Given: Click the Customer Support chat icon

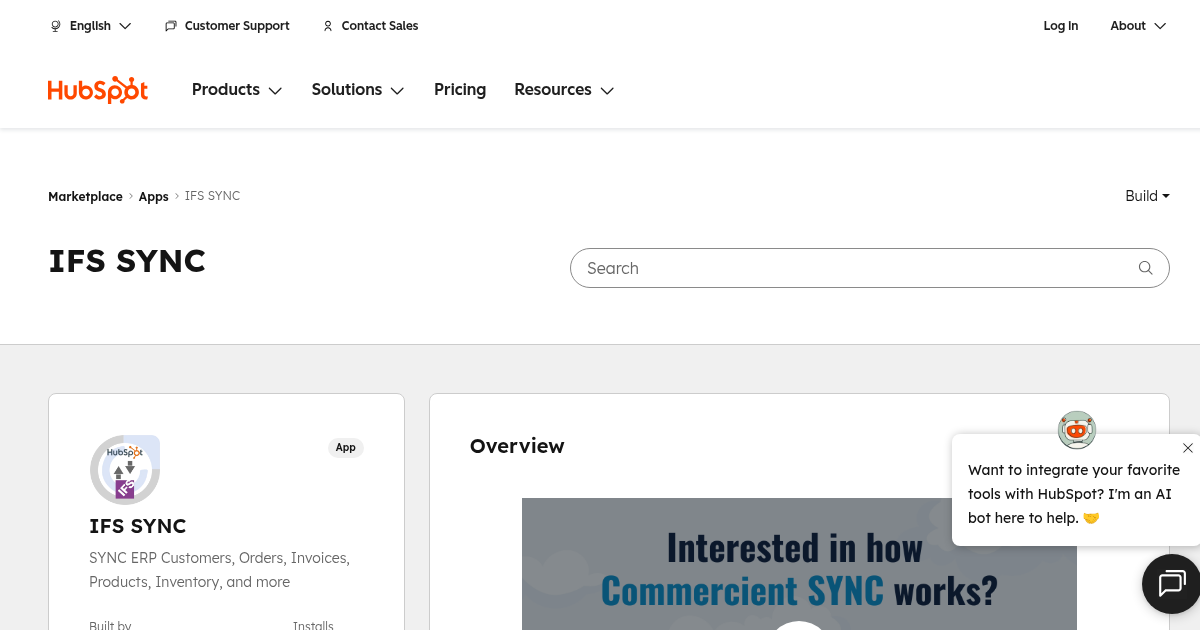Looking at the screenshot, I should [171, 26].
